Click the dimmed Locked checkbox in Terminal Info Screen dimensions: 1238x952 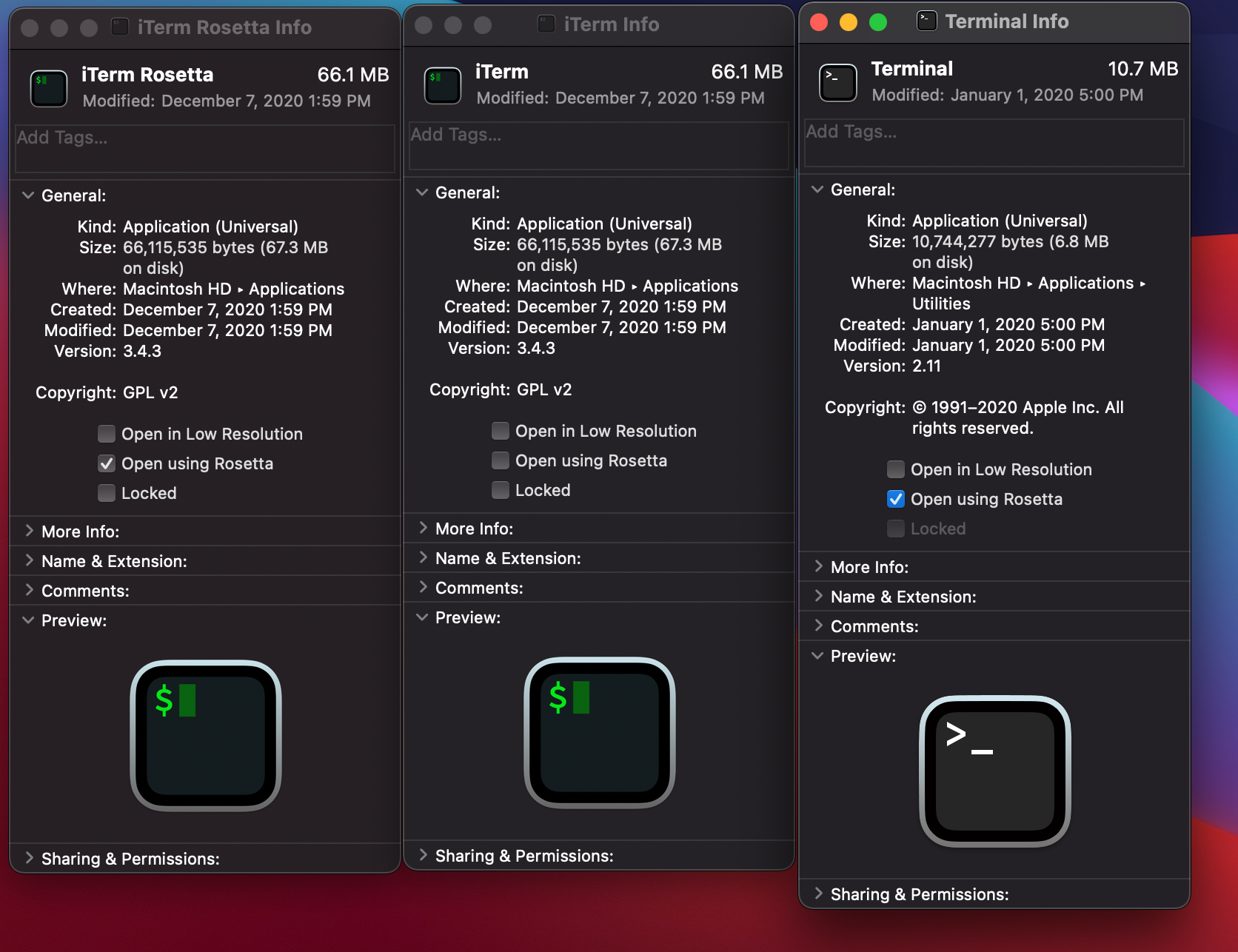(x=896, y=529)
